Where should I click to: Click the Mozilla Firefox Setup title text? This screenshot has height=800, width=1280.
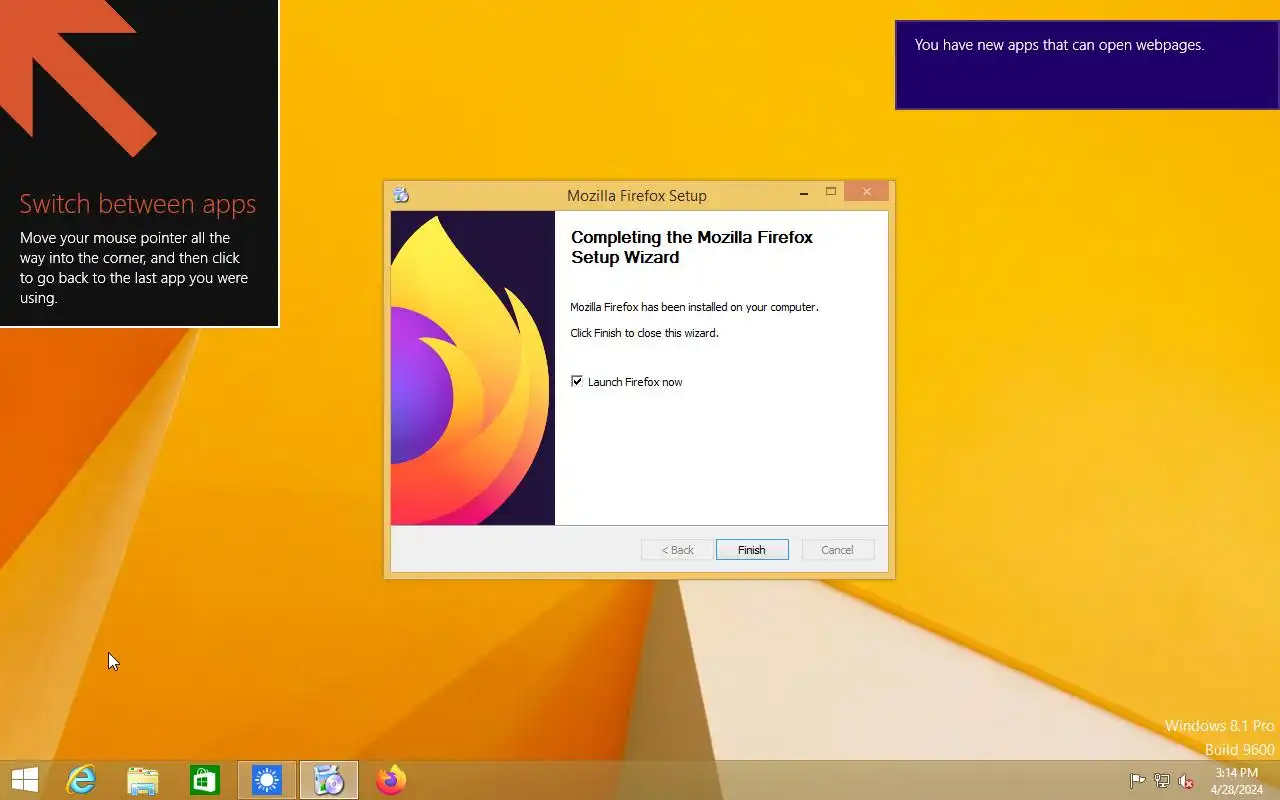tap(637, 196)
